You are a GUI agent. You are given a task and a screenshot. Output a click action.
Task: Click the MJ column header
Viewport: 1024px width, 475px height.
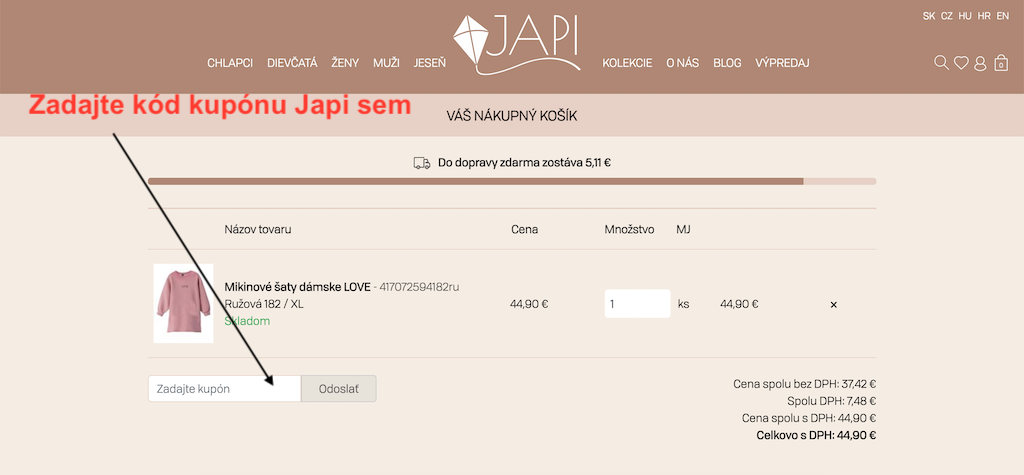tap(683, 229)
